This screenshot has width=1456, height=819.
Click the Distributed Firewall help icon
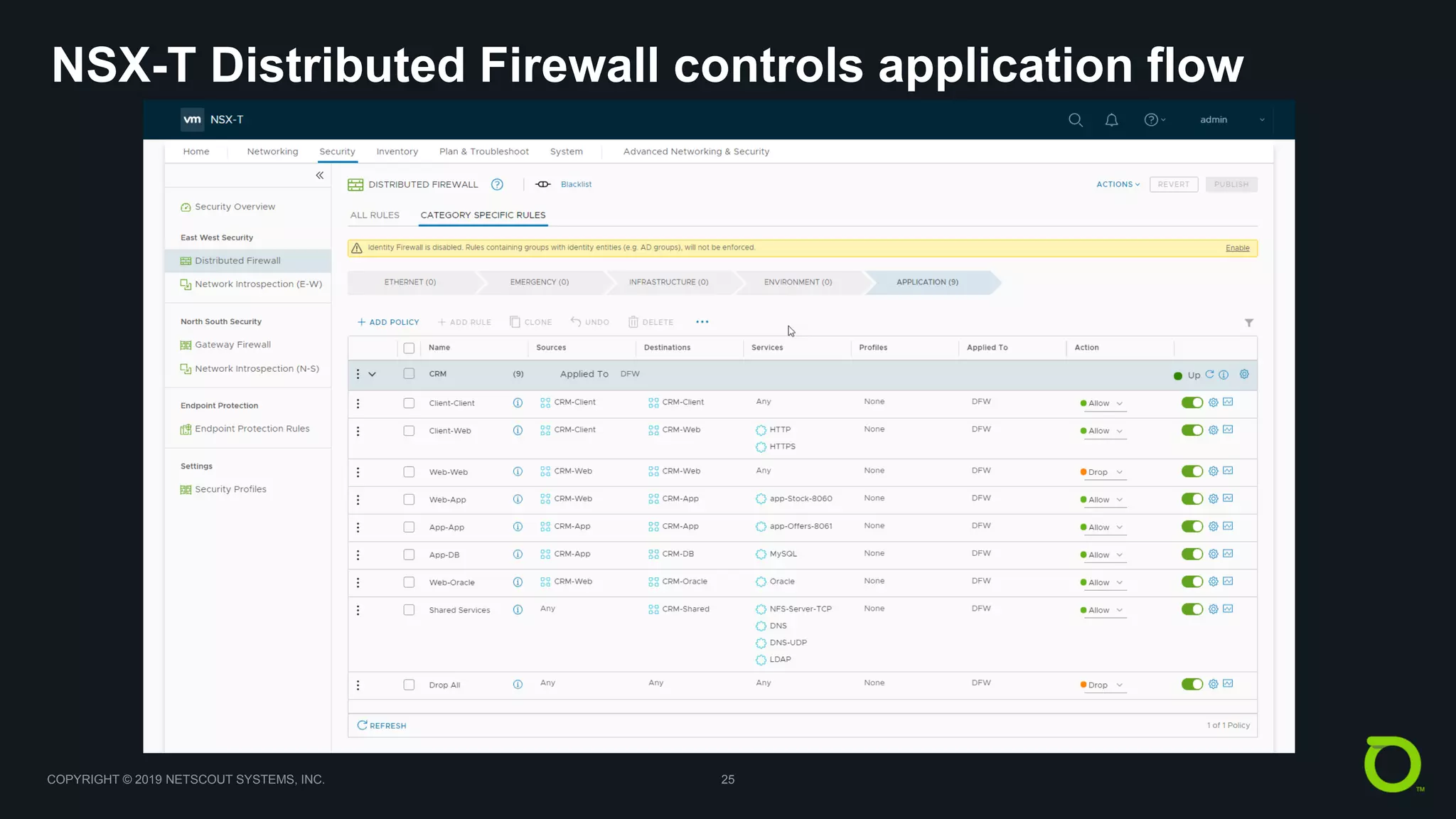click(x=498, y=185)
